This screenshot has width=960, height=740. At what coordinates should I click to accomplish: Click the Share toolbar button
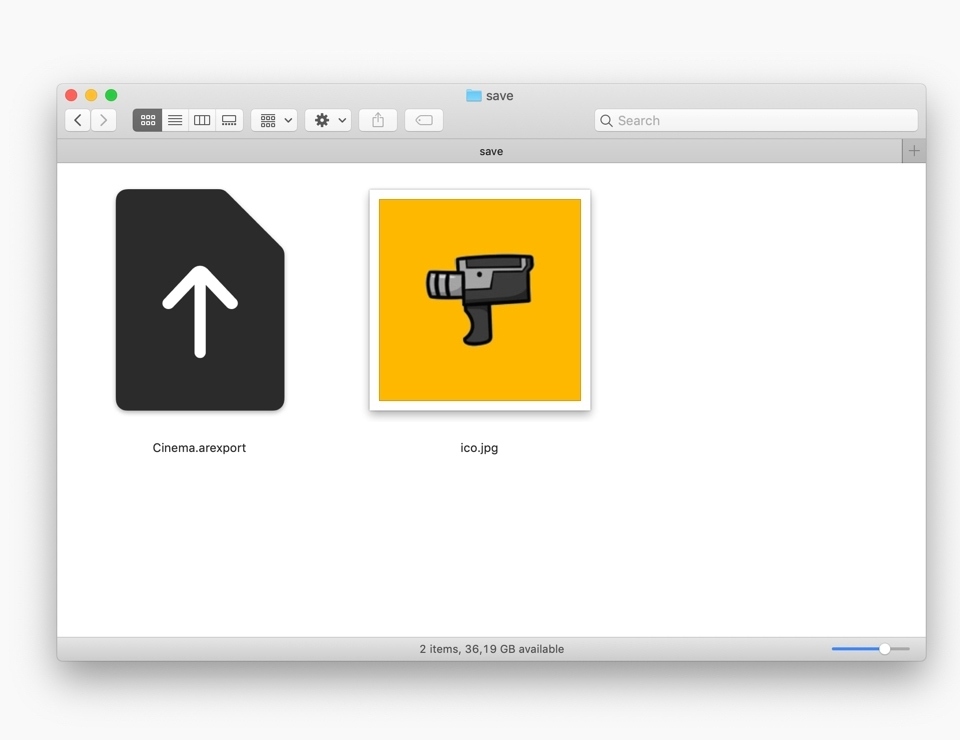[378, 120]
